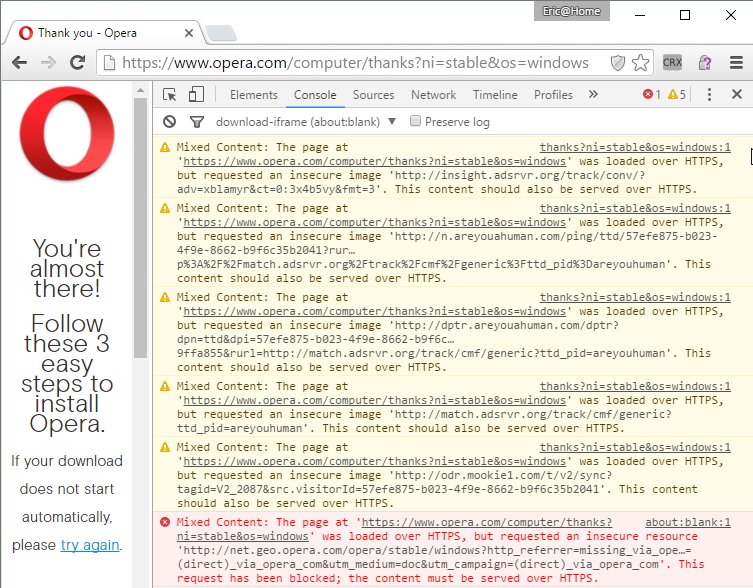Activate the inspect element picker icon
This screenshot has height=588, width=753.
170,95
